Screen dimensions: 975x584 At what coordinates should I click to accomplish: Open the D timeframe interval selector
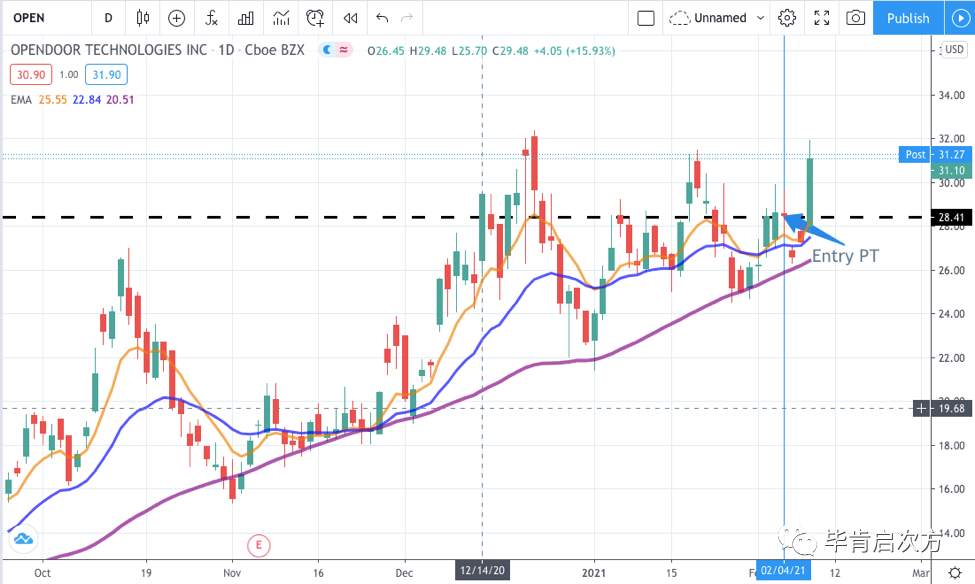tap(108, 18)
